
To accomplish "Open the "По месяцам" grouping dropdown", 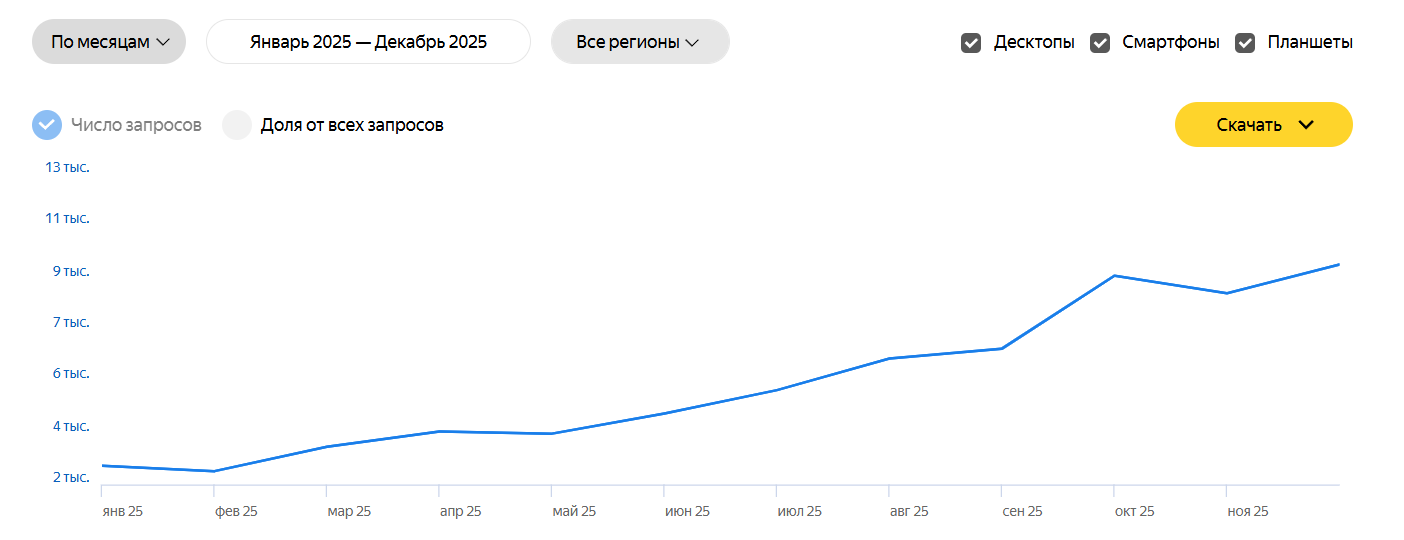I will (109, 42).
